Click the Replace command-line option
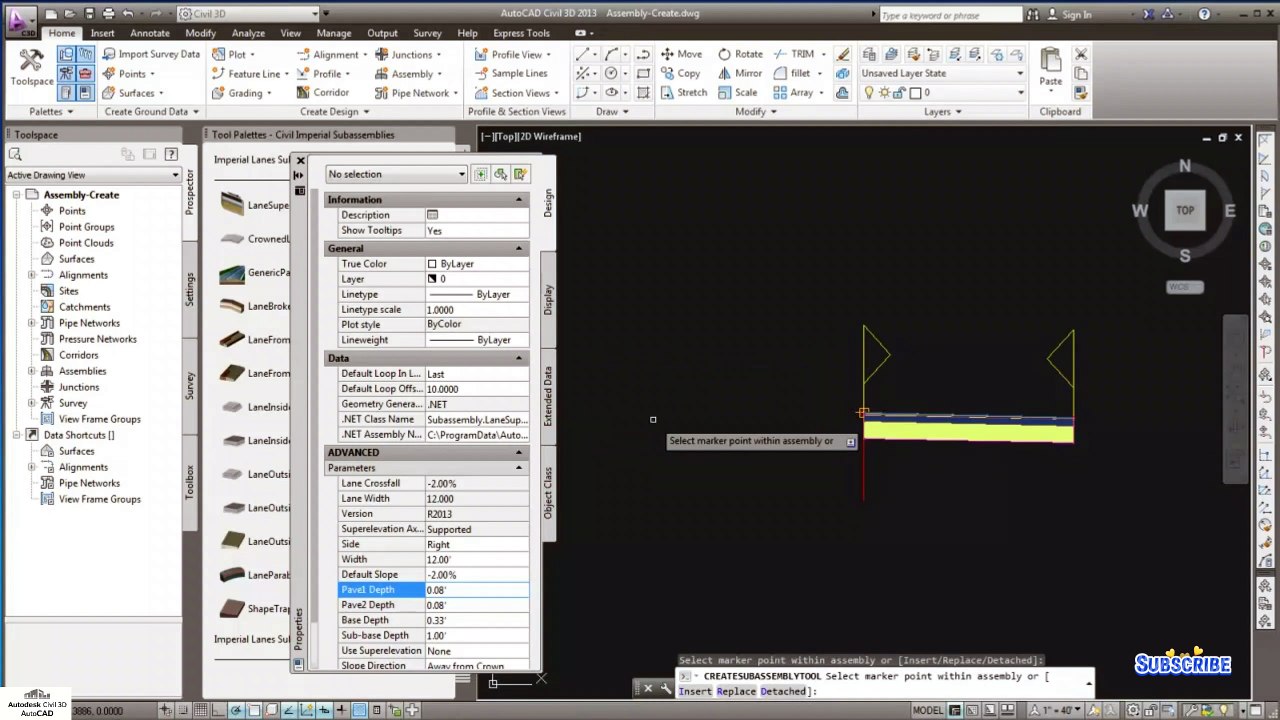 point(735,691)
